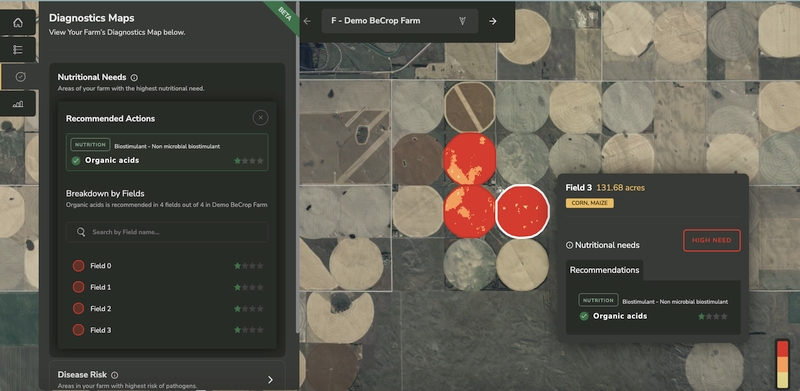Click the red legend color swatch

click(x=782, y=348)
